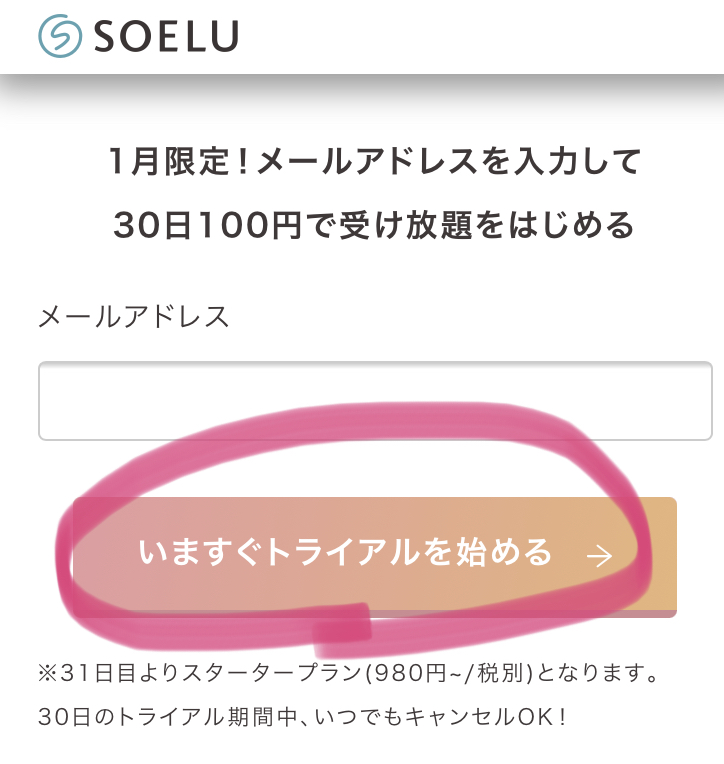Viewport: 724px width, 764px height.
Task: Click the pink hand-drawn circle overlap mark
Action: [342, 631]
